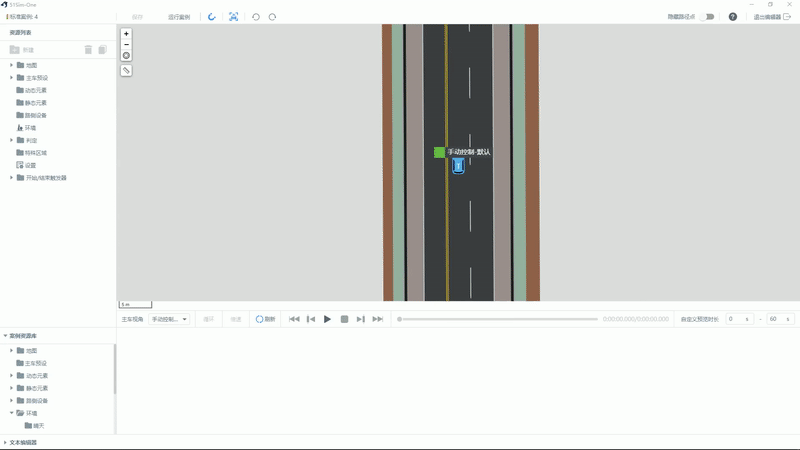Expand the 判定 folder in resource list
Image resolution: width=800 pixels, height=450 pixels.
pos(11,140)
